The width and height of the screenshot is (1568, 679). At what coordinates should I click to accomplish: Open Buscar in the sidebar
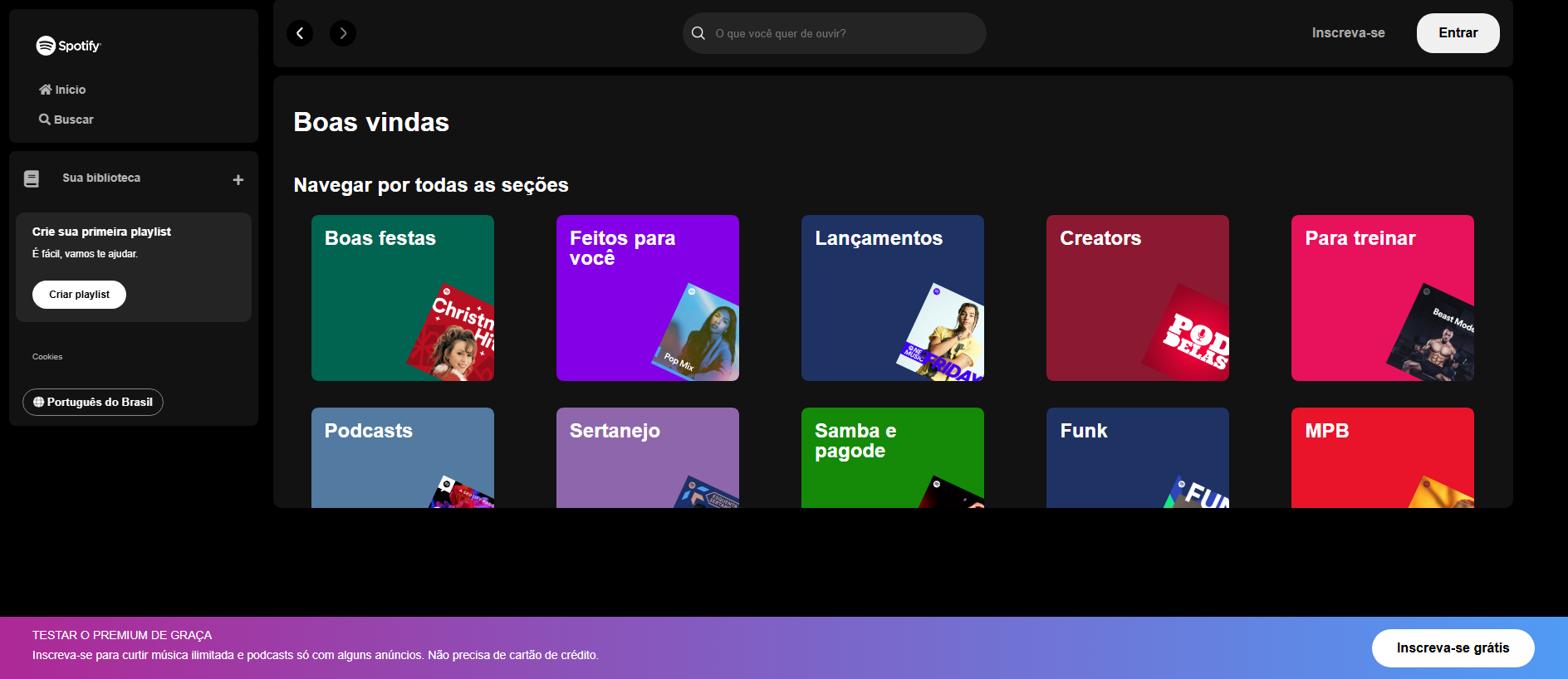pyautogui.click(x=66, y=120)
